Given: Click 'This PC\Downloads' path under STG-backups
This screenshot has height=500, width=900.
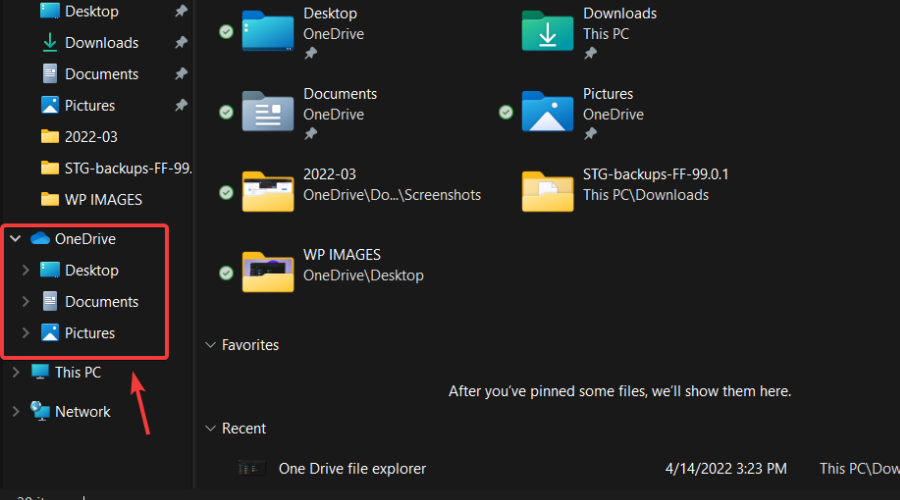Looking at the screenshot, I should coord(646,195).
